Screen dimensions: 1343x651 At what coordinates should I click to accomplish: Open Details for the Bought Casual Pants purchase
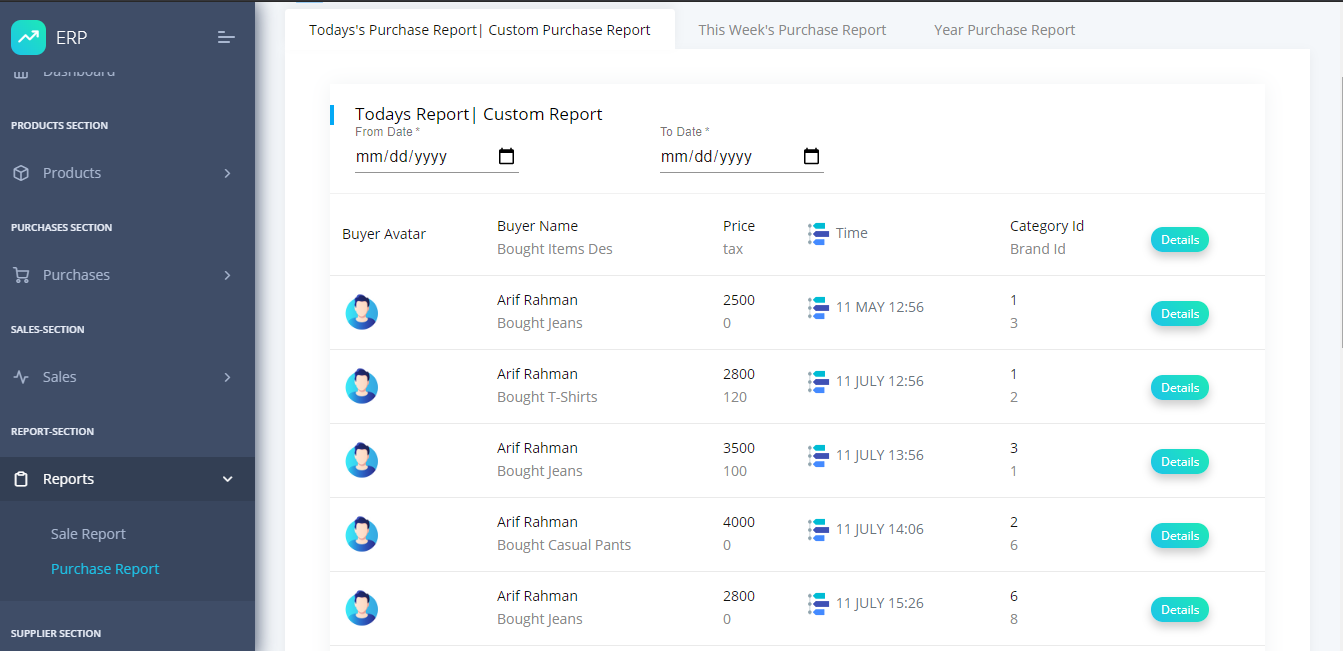(x=1179, y=536)
